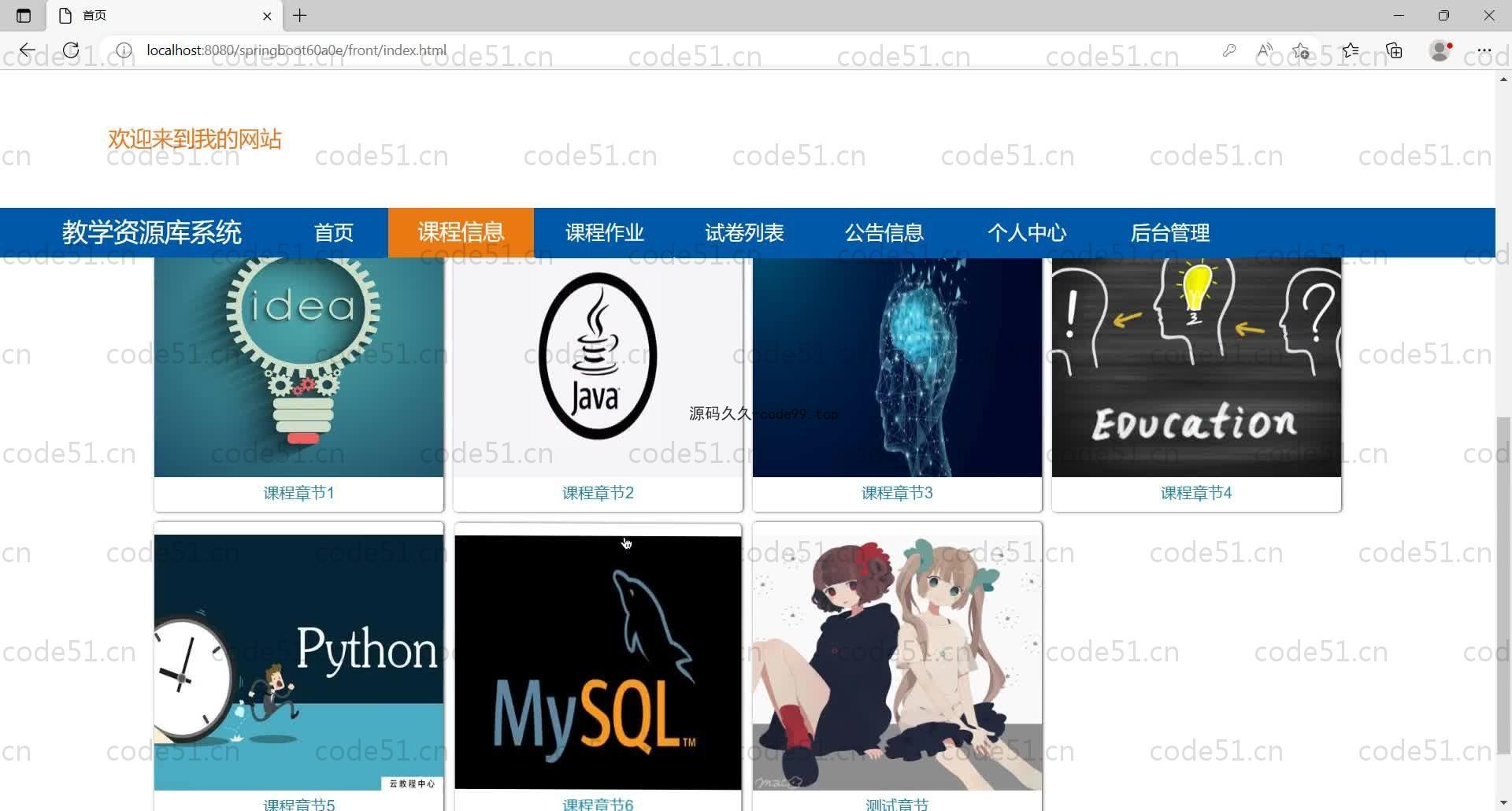Open a new browser tab with plus
Screen dimensions: 1512x811
(300, 15)
